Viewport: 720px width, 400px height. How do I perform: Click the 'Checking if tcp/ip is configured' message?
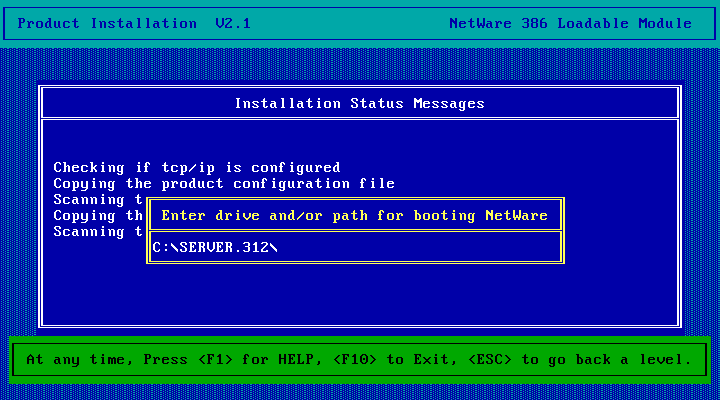pos(197,168)
